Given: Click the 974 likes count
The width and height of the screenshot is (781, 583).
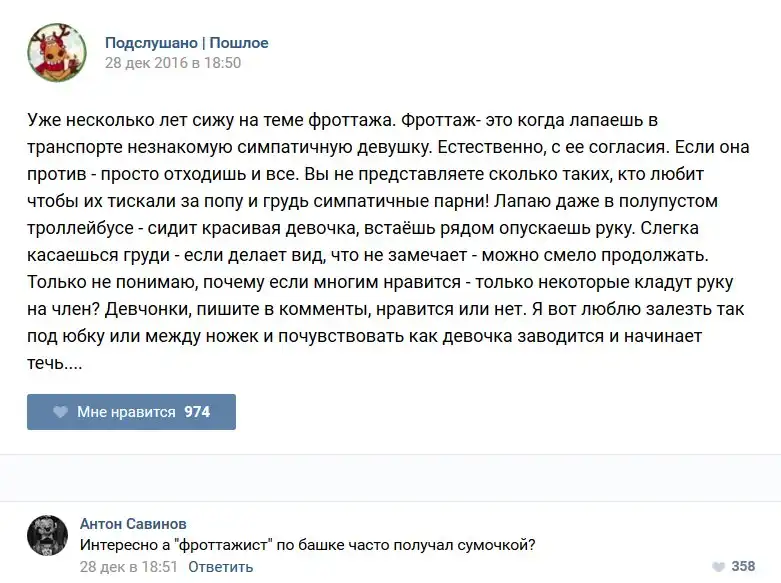Looking at the screenshot, I should tap(197, 412).
